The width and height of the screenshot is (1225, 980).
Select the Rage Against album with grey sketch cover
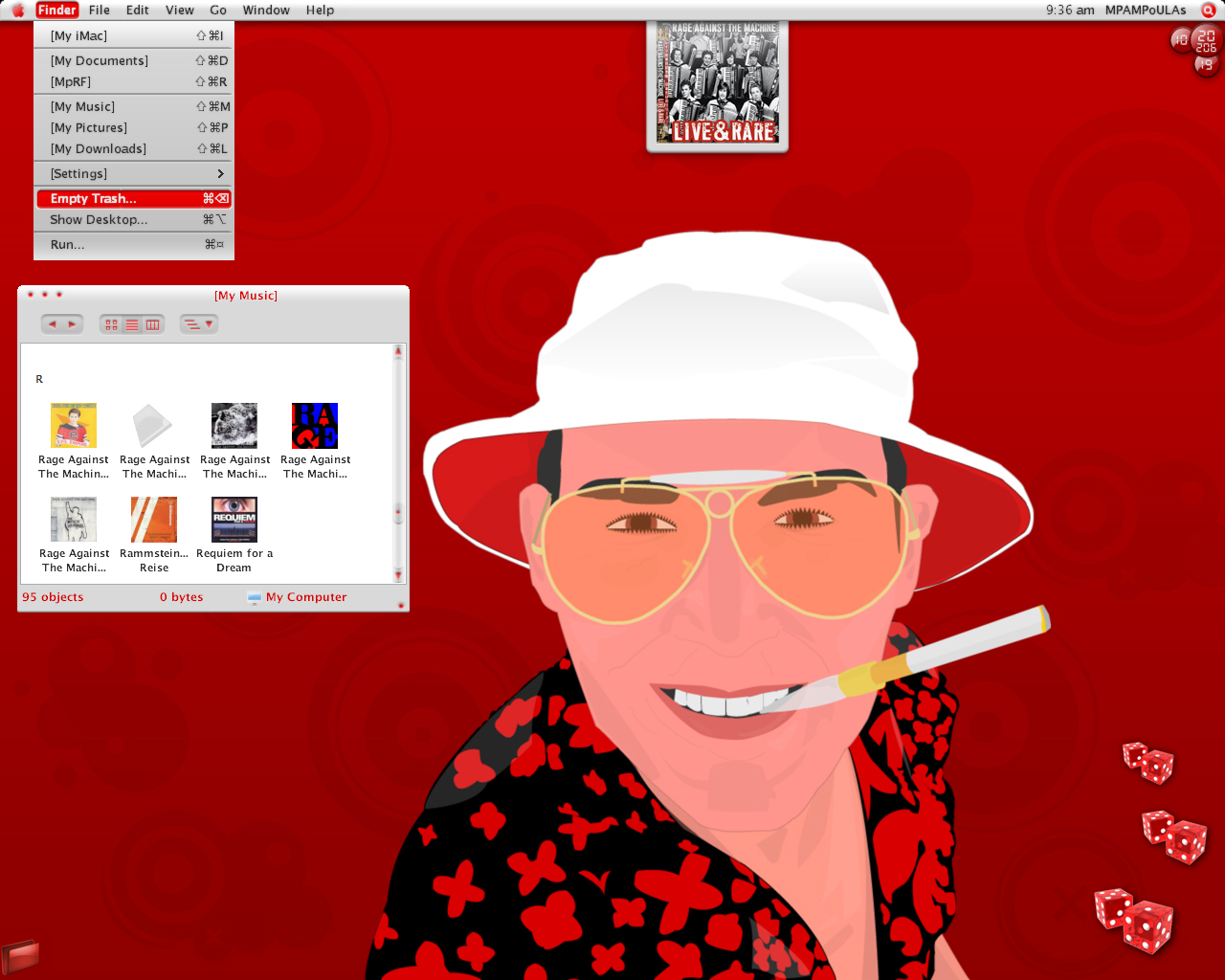[74, 535]
